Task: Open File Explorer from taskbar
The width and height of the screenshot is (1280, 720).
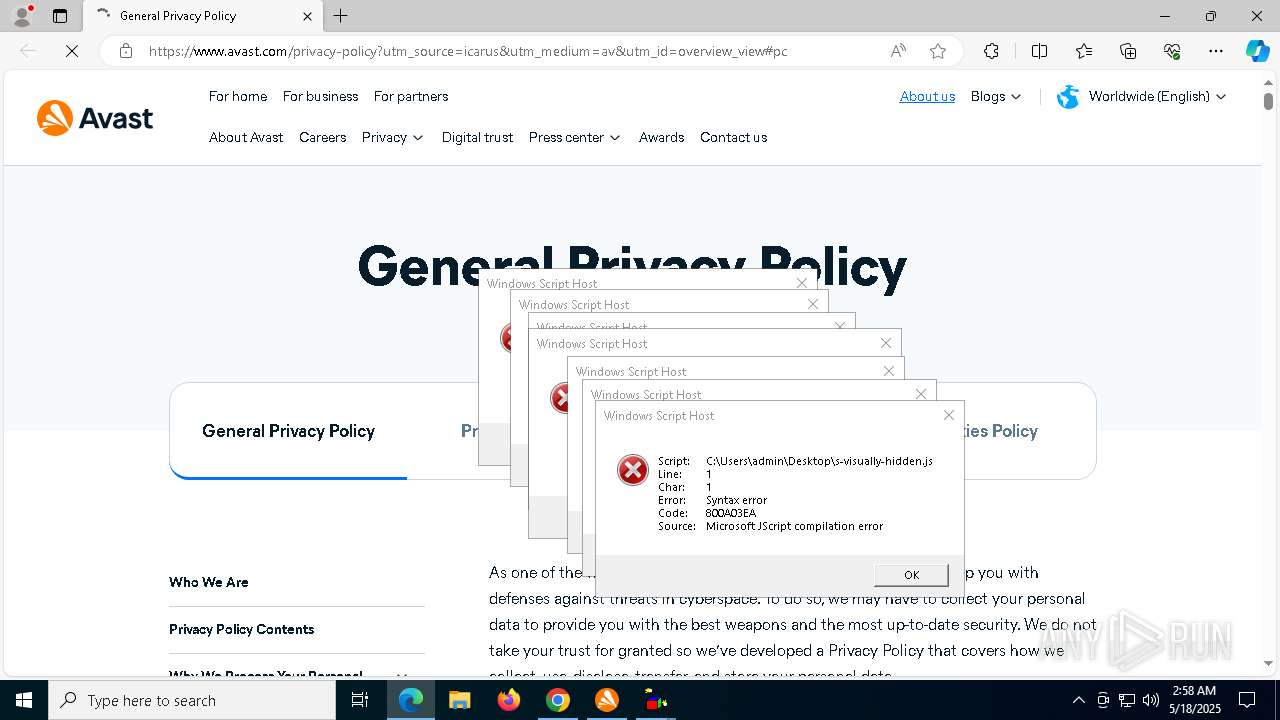Action: pos(459,700)
